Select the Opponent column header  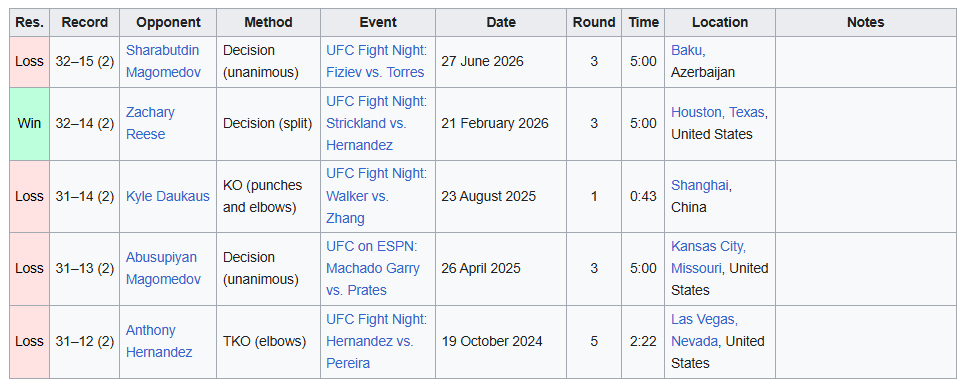[x=168, y=23]
